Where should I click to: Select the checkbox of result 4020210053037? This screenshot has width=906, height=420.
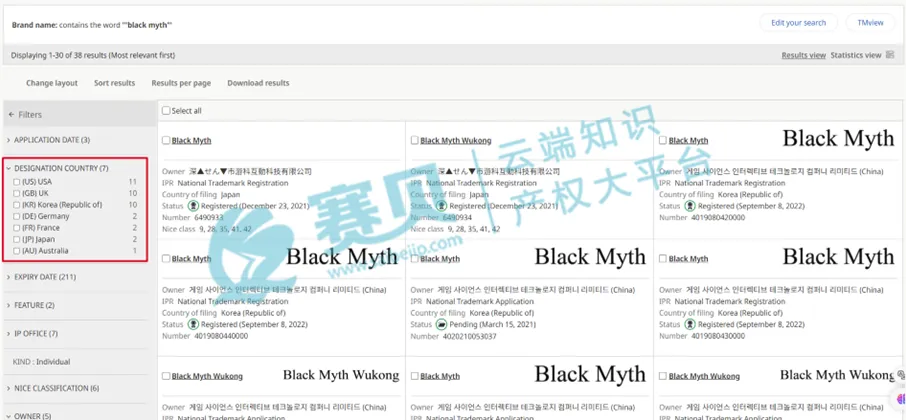click(414, 259)
